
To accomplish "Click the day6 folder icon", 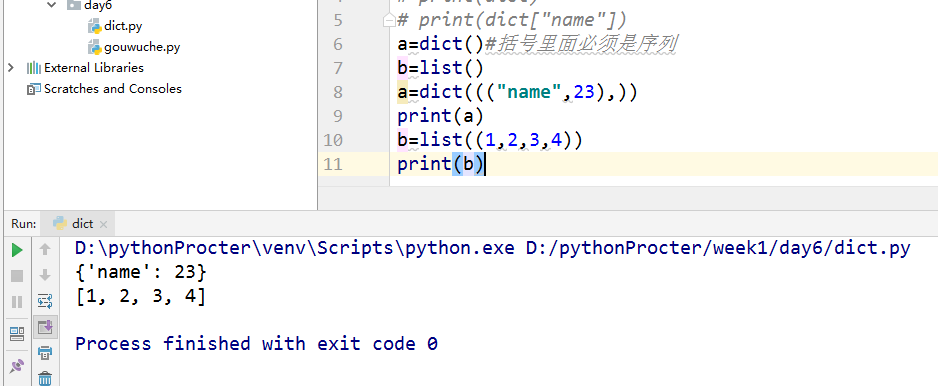I will [x=74, y=5].
